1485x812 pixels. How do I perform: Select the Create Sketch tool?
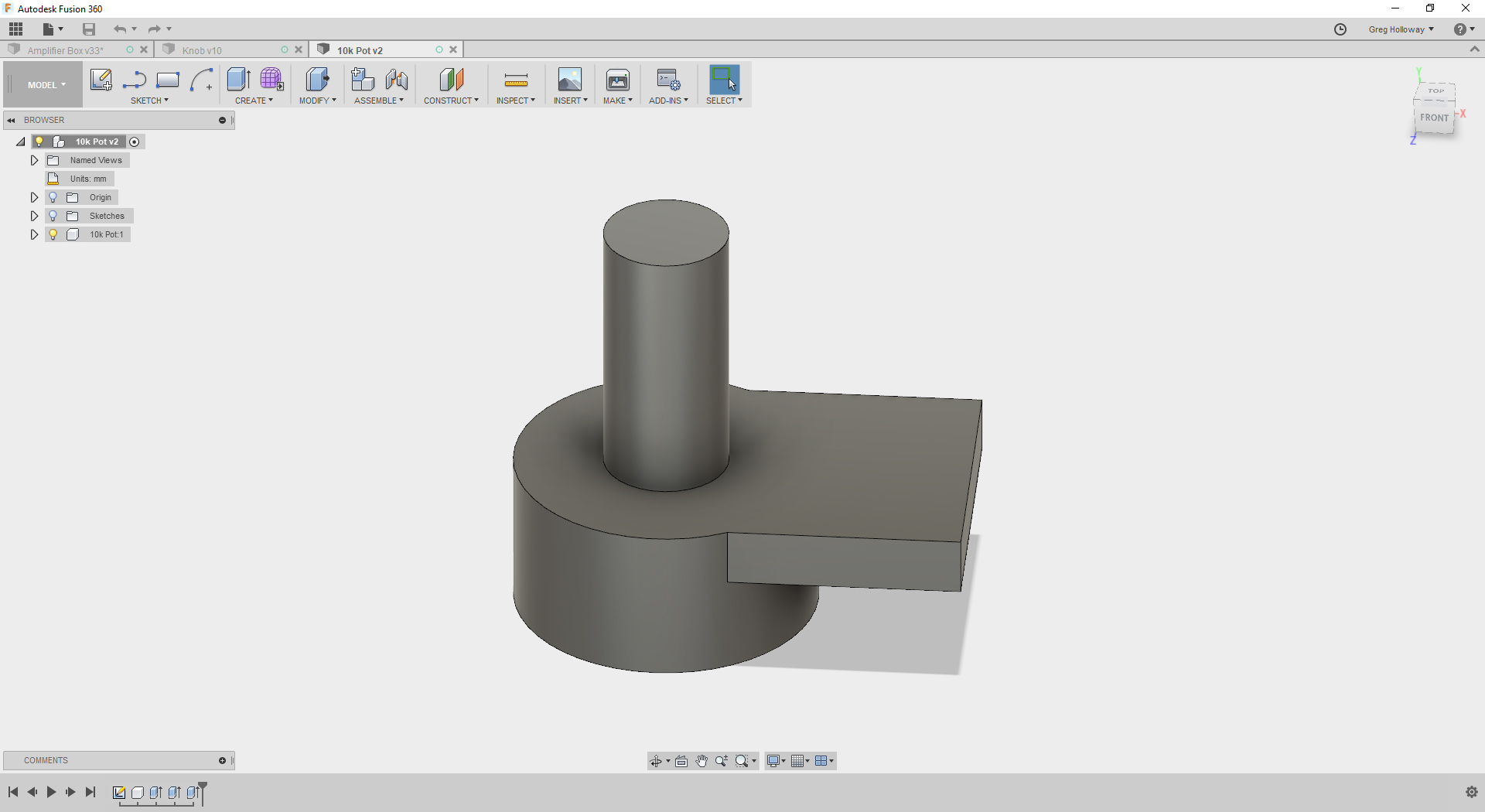(101, 80)
